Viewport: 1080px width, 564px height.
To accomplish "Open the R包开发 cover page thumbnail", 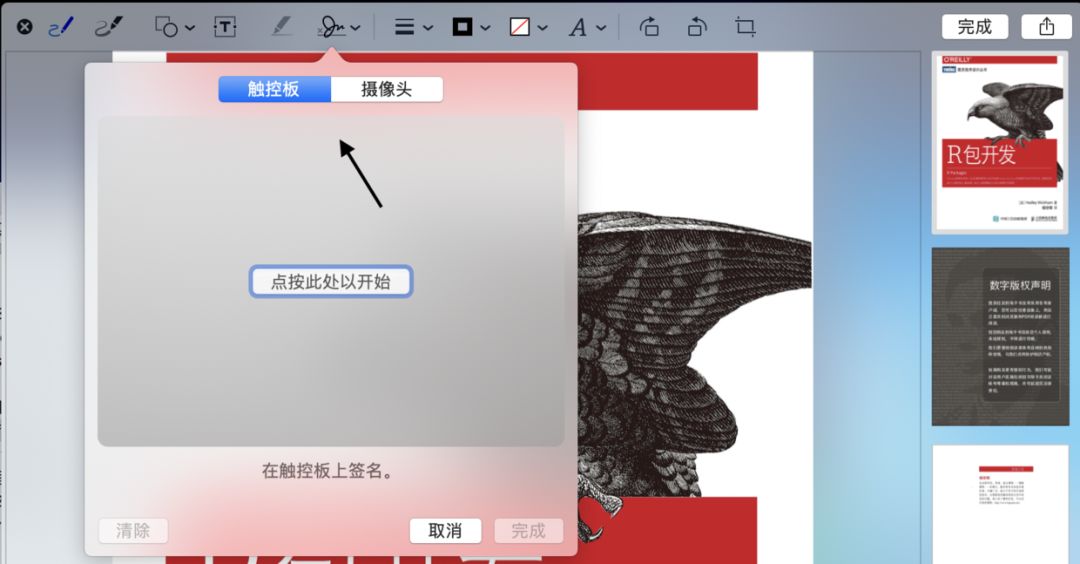I will pyautogui.click(x=1000, y=143).
